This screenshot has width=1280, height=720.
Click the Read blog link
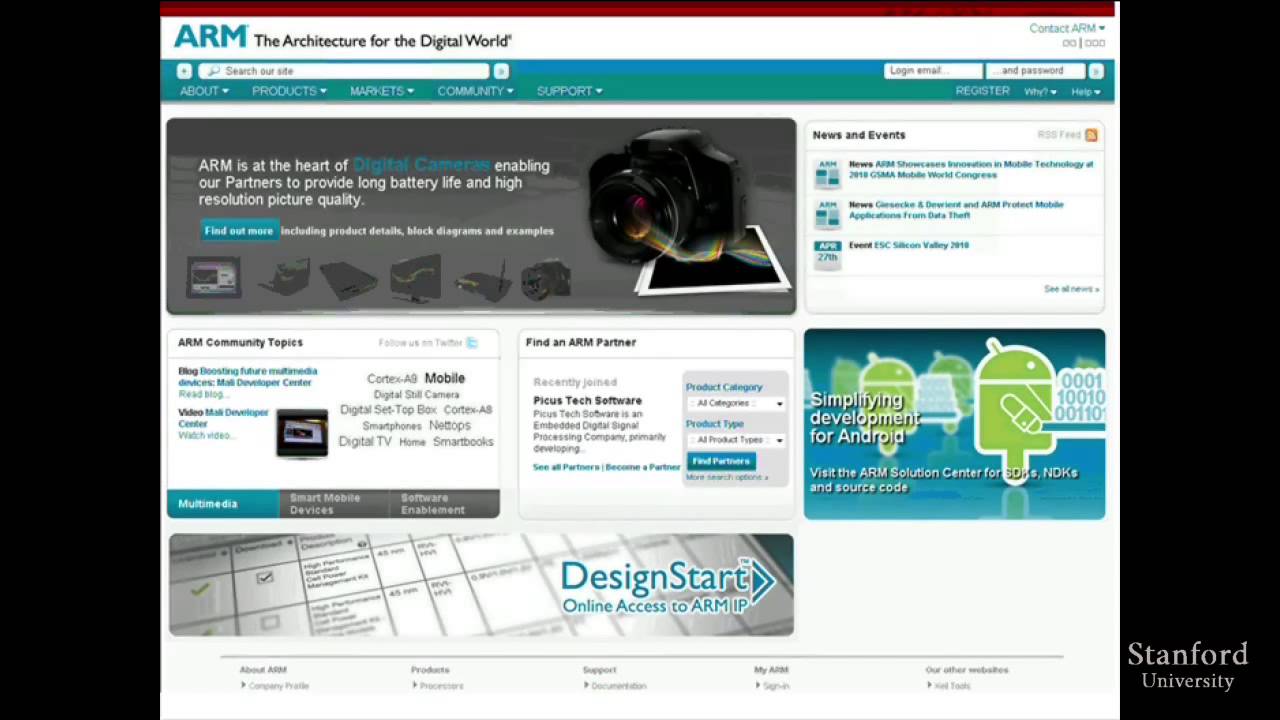(202, 394)
